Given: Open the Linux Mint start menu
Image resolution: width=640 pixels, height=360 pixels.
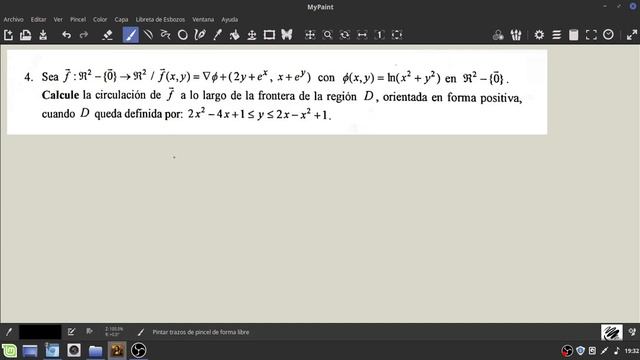Looking at the screenshot, I should 9,351.
